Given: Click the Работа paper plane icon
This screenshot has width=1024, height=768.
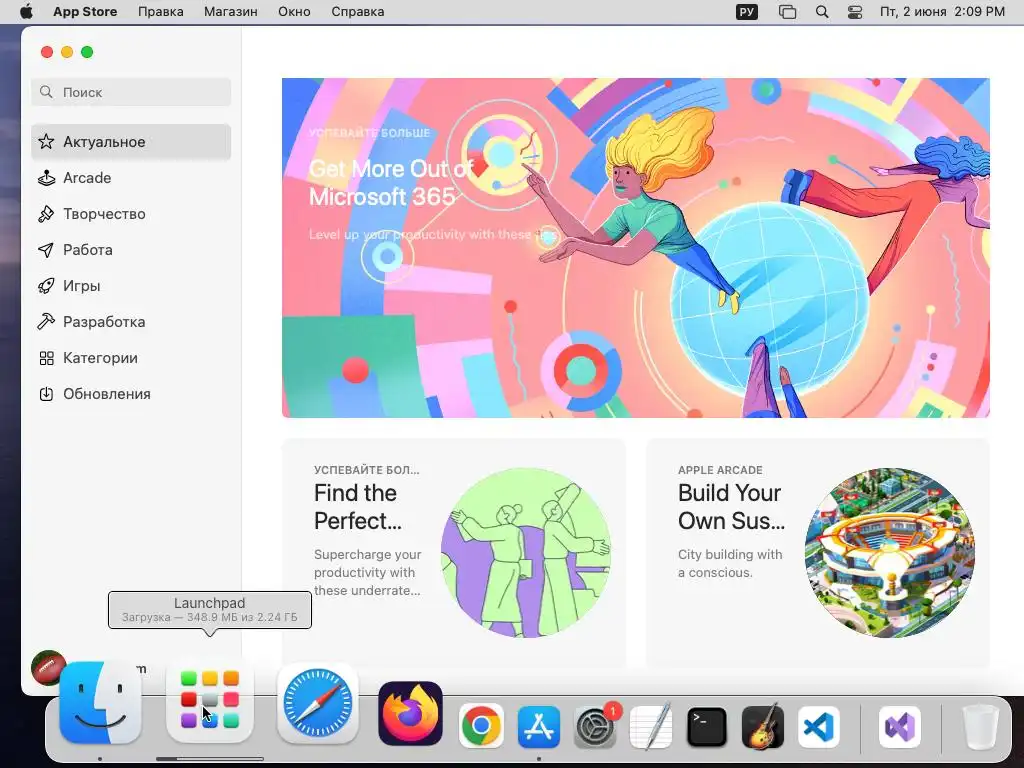Looking at the screenshot, I should point(46,249).
